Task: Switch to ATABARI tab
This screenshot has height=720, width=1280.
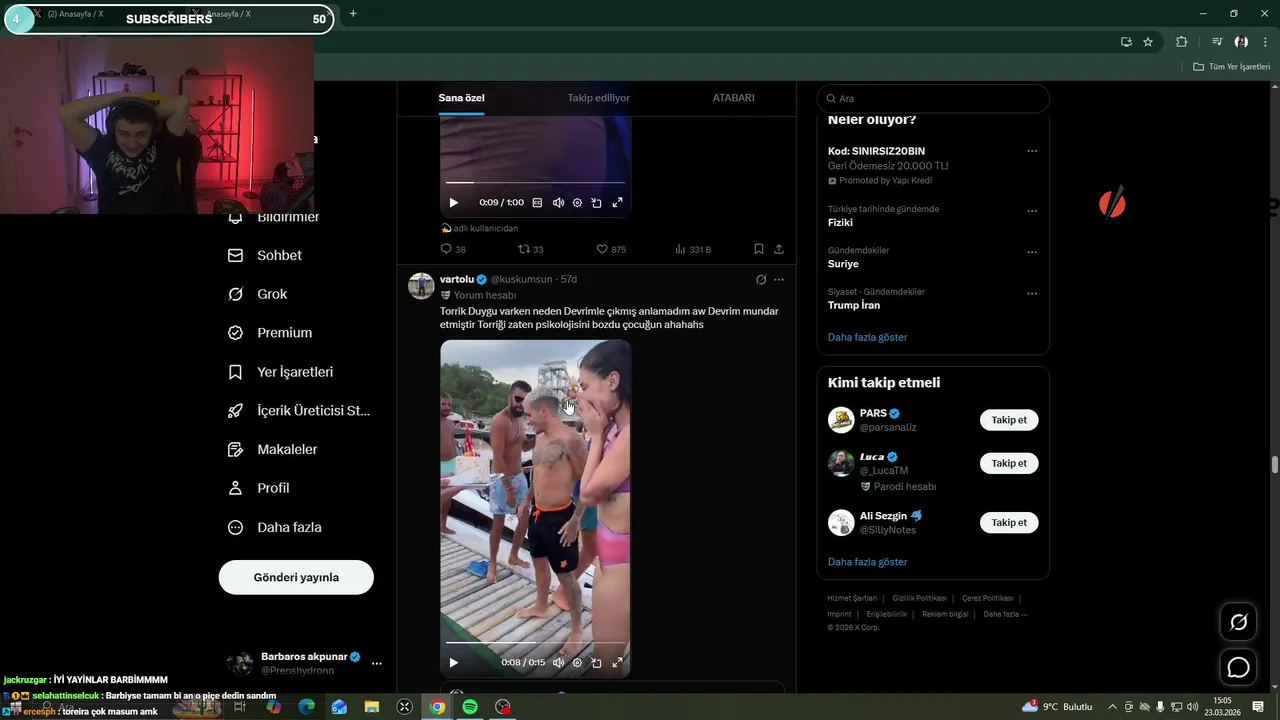Action: (733, 98)
